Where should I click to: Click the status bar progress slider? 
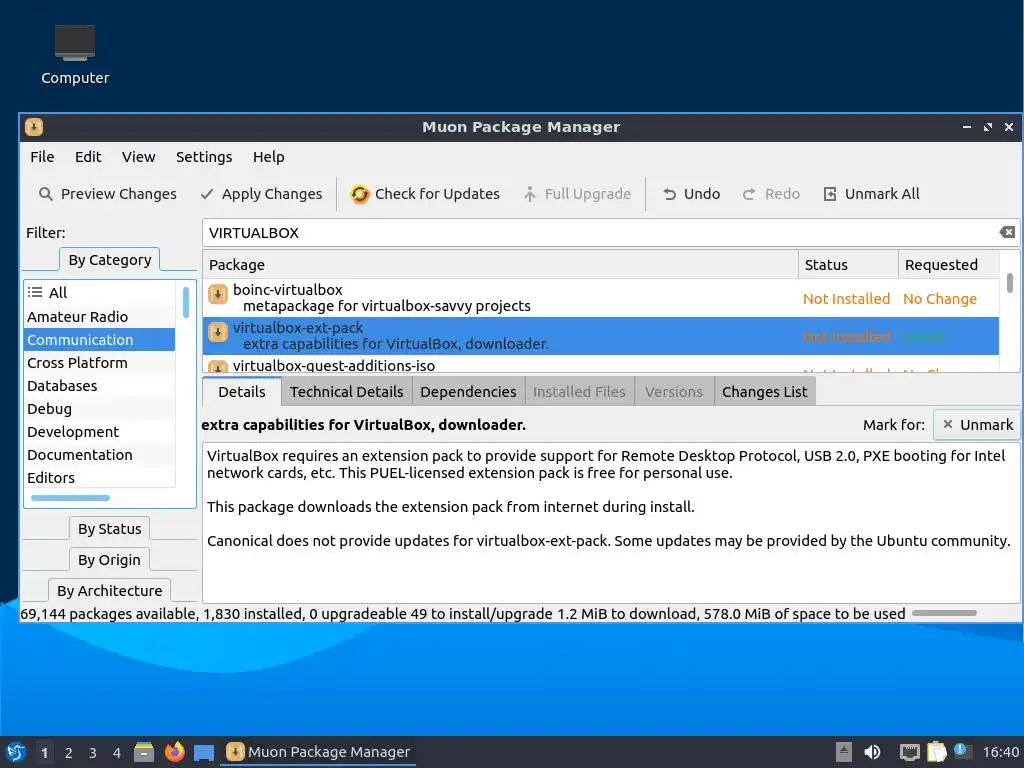point(944,613)
